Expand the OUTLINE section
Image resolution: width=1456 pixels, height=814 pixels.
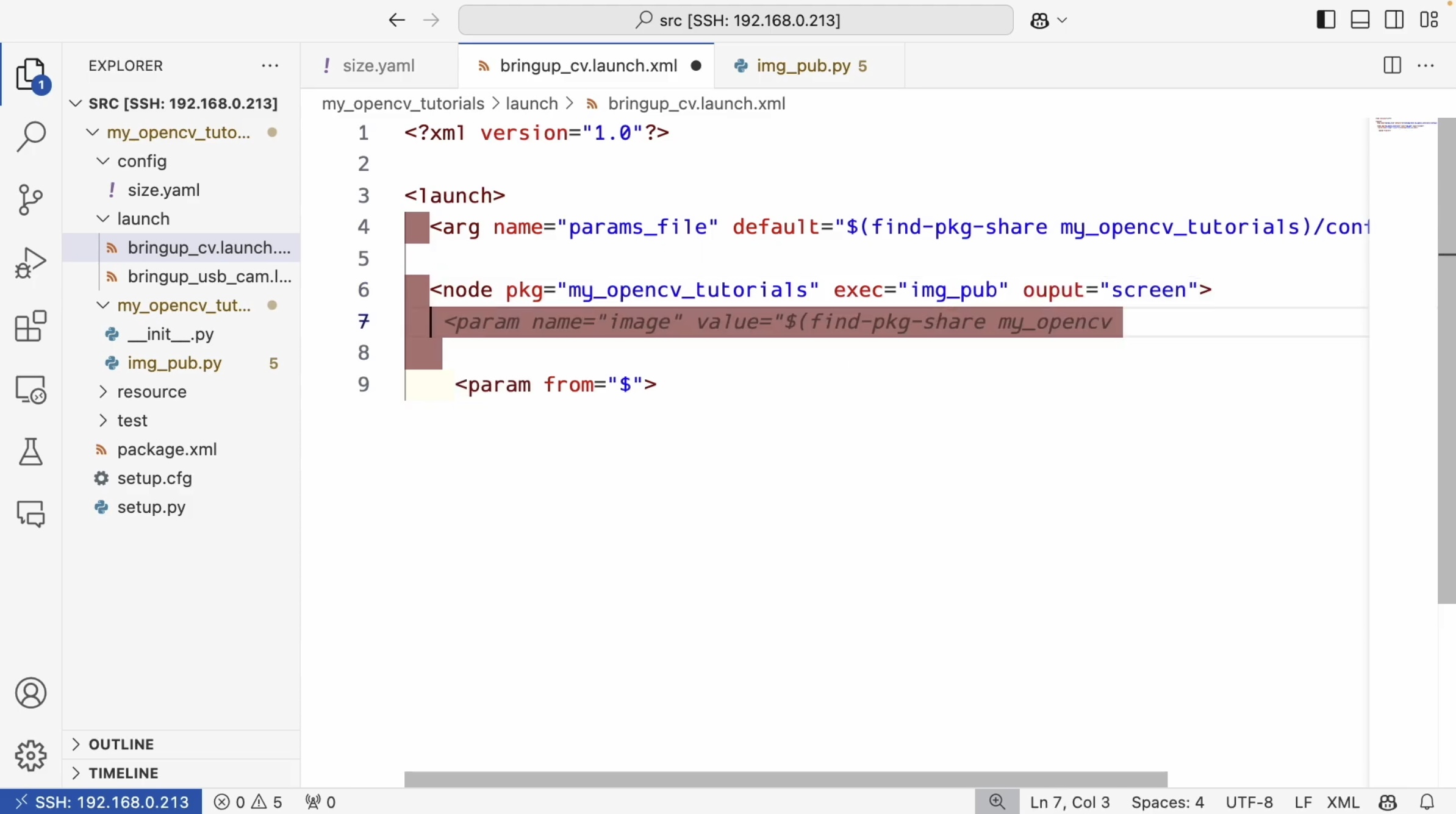click(121, 744)
